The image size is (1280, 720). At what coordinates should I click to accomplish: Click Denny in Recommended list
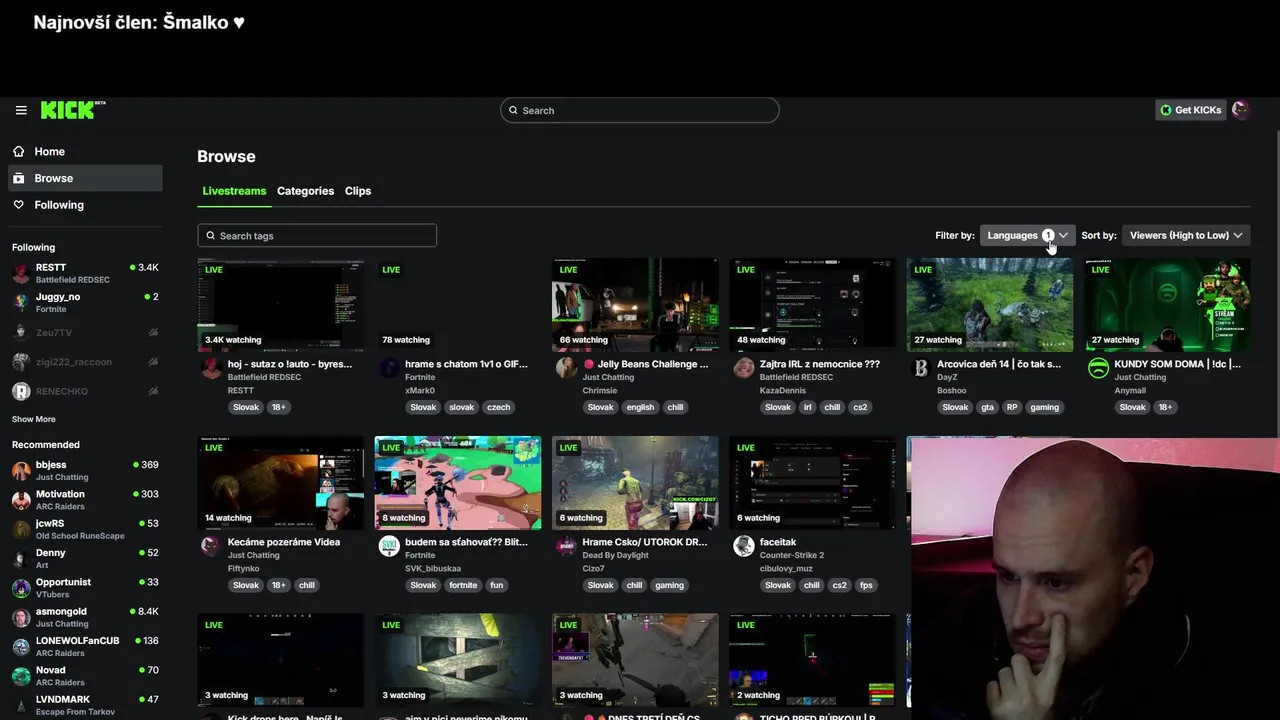85,558
